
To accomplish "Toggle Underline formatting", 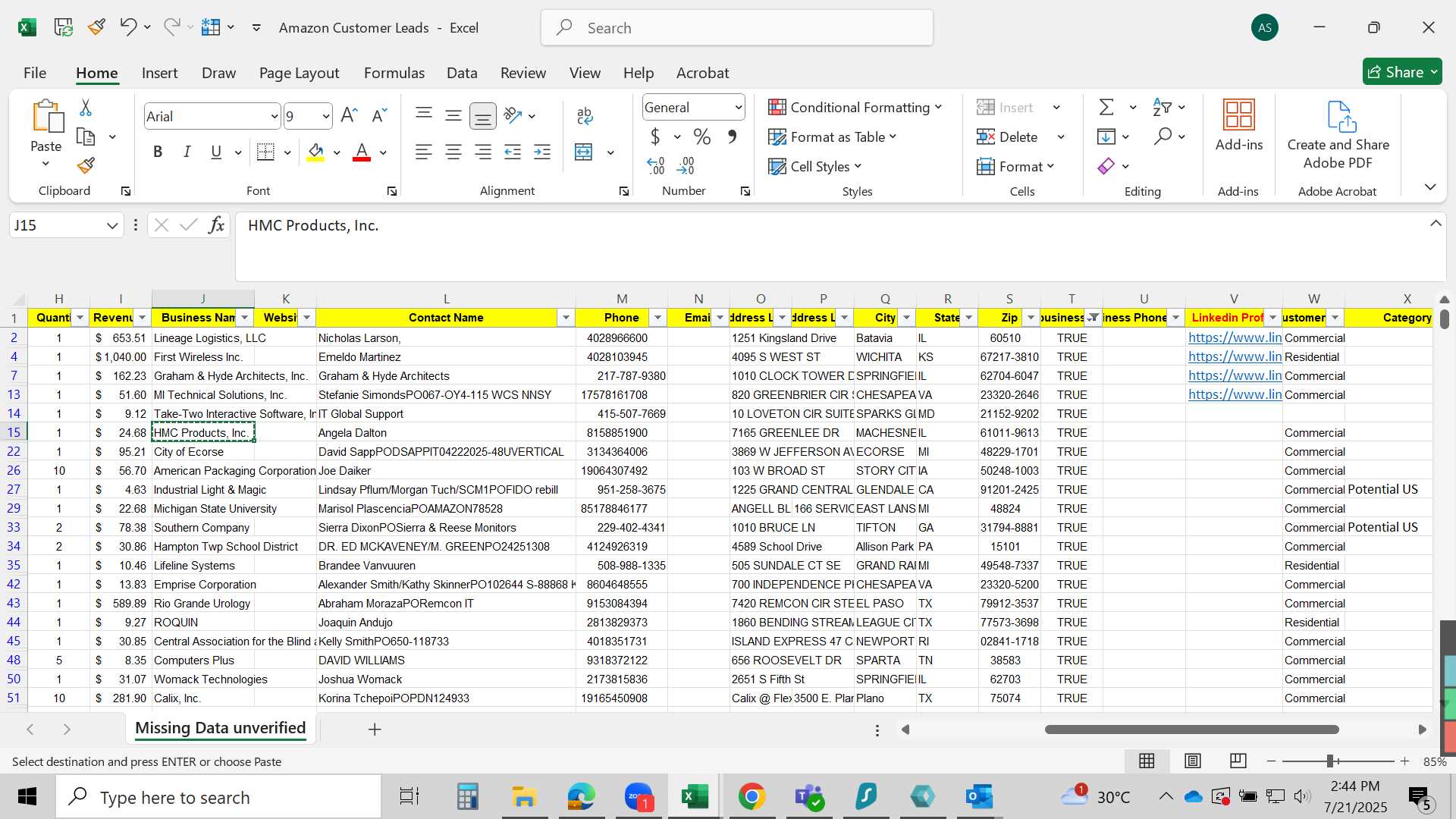I will tap(216, 152).
